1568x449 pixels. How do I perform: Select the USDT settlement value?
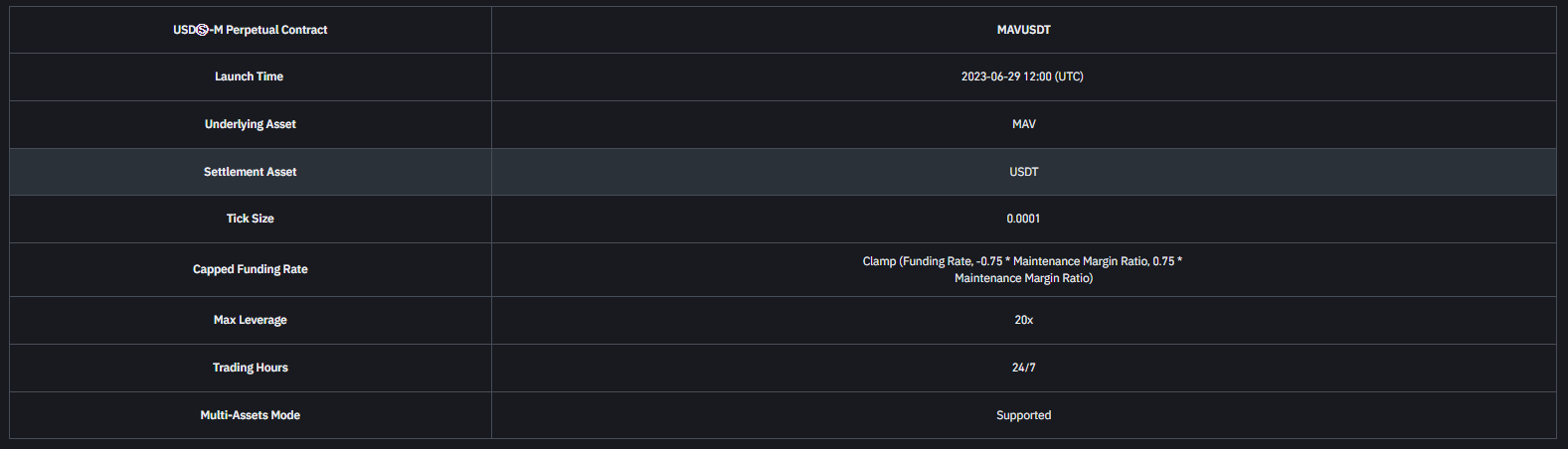pyautogui.click(x=1023, y=172)
